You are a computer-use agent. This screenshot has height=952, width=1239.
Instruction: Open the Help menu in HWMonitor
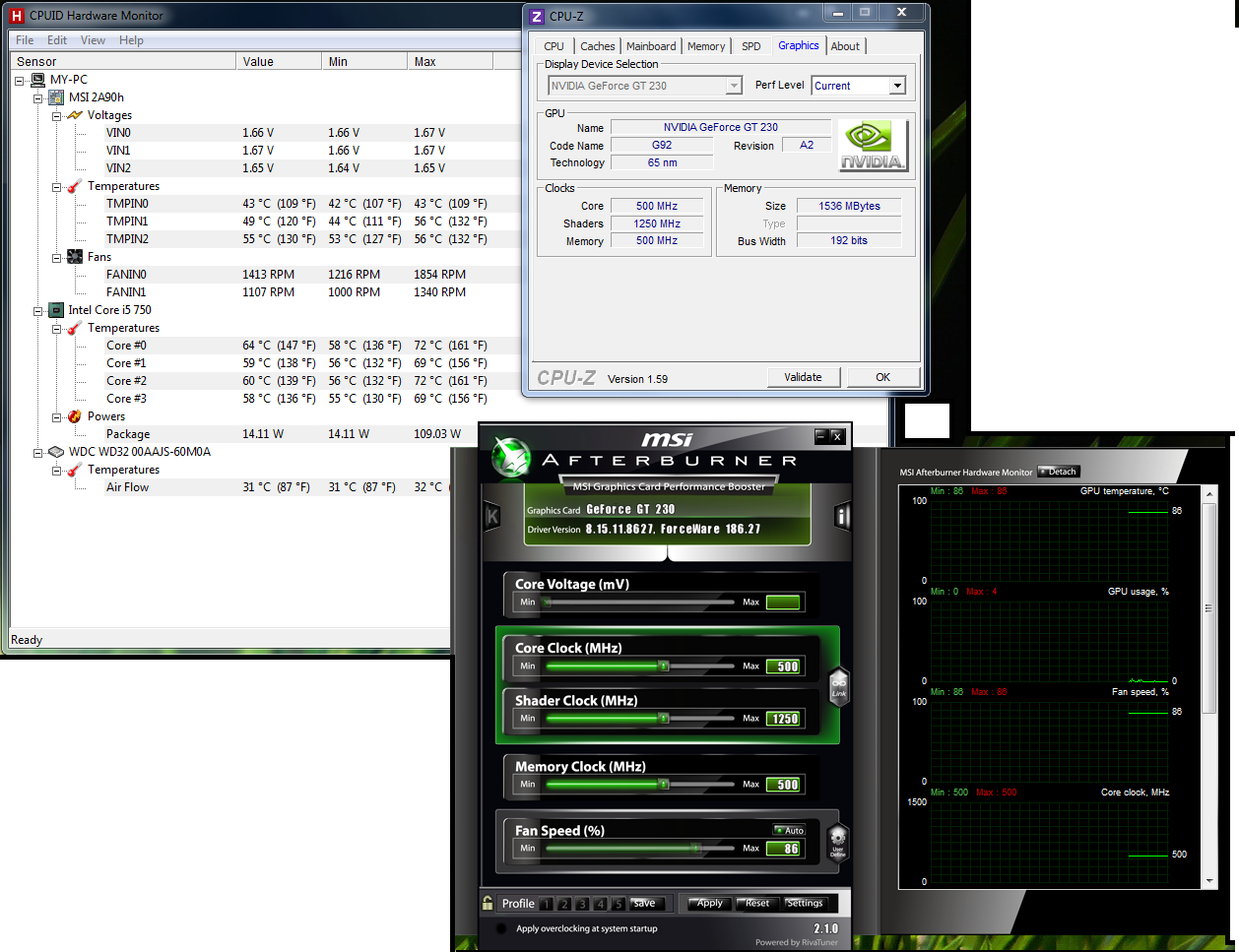[131, 40]
